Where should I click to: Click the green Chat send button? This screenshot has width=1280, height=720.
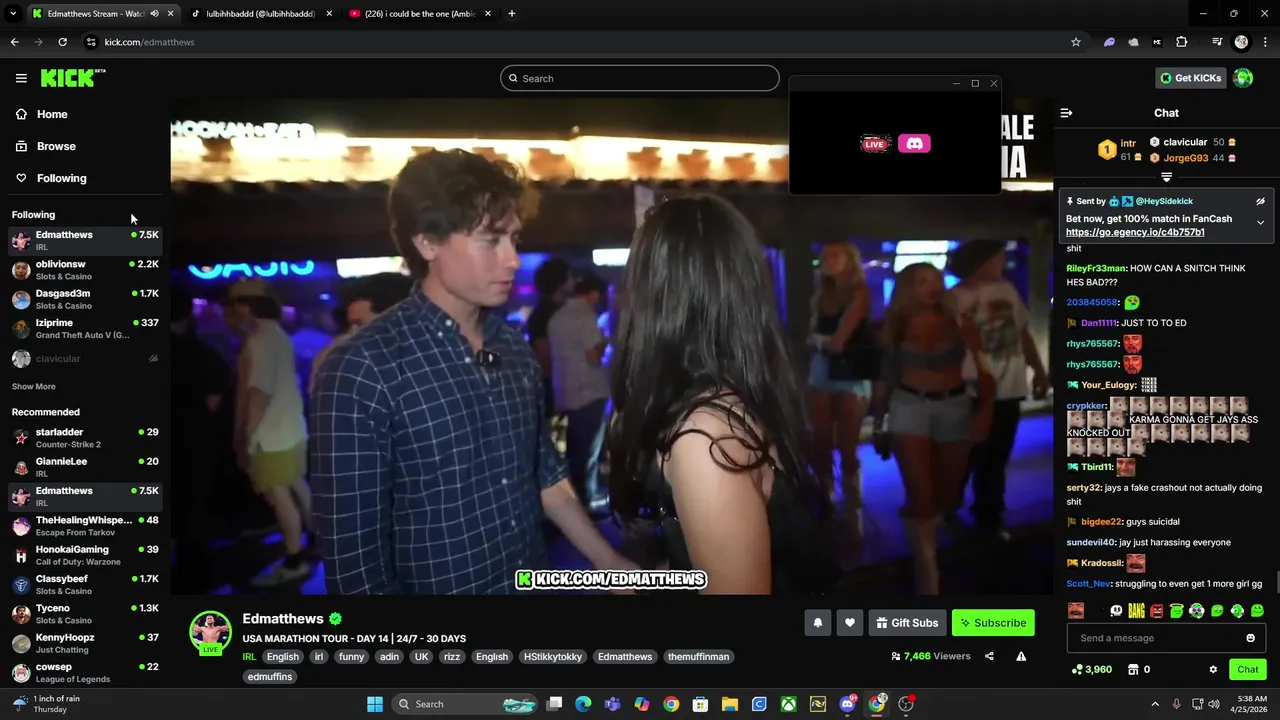pos(1247,670)
